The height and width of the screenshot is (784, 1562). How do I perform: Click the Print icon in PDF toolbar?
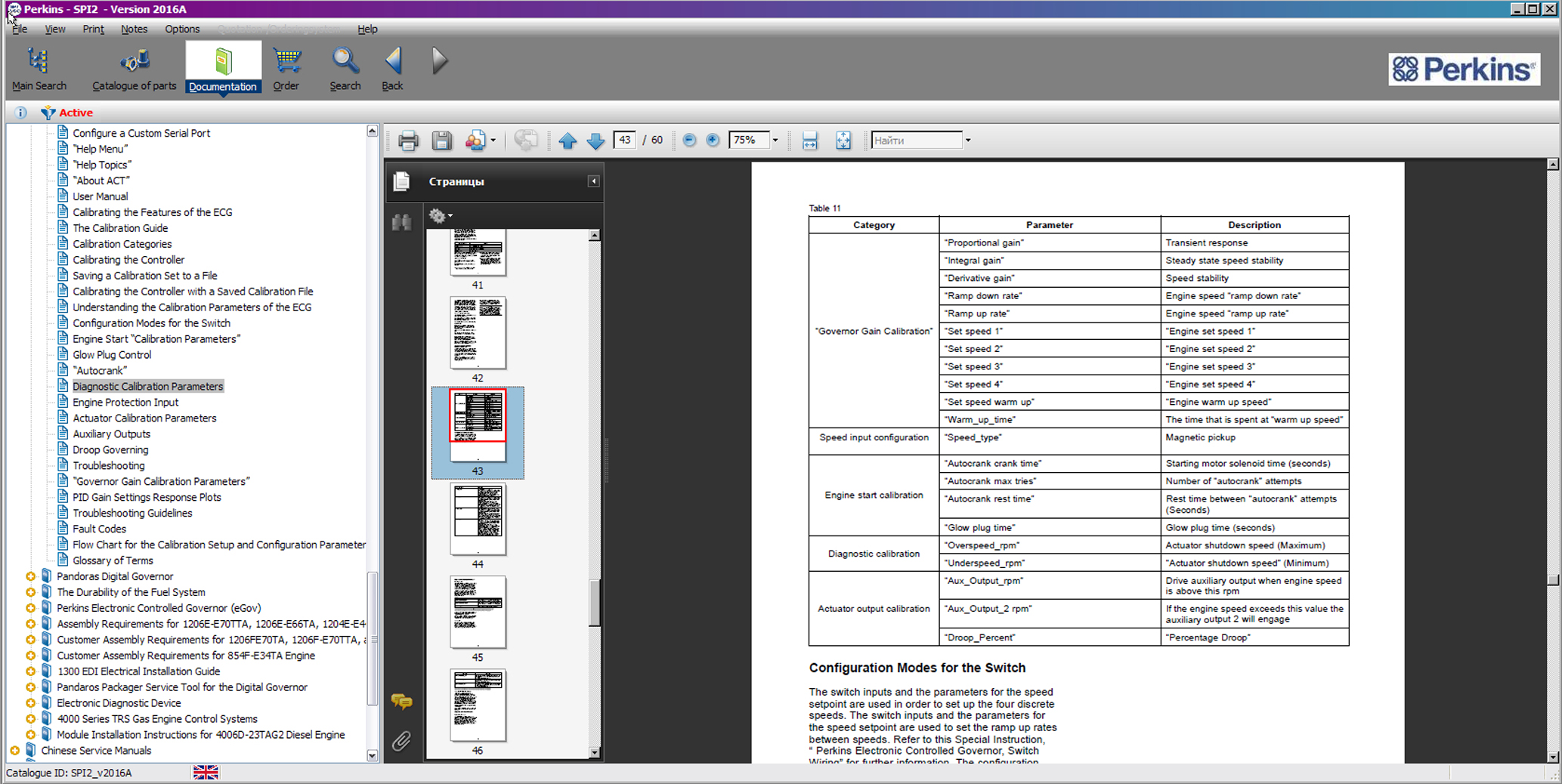(x=408, y=140)
